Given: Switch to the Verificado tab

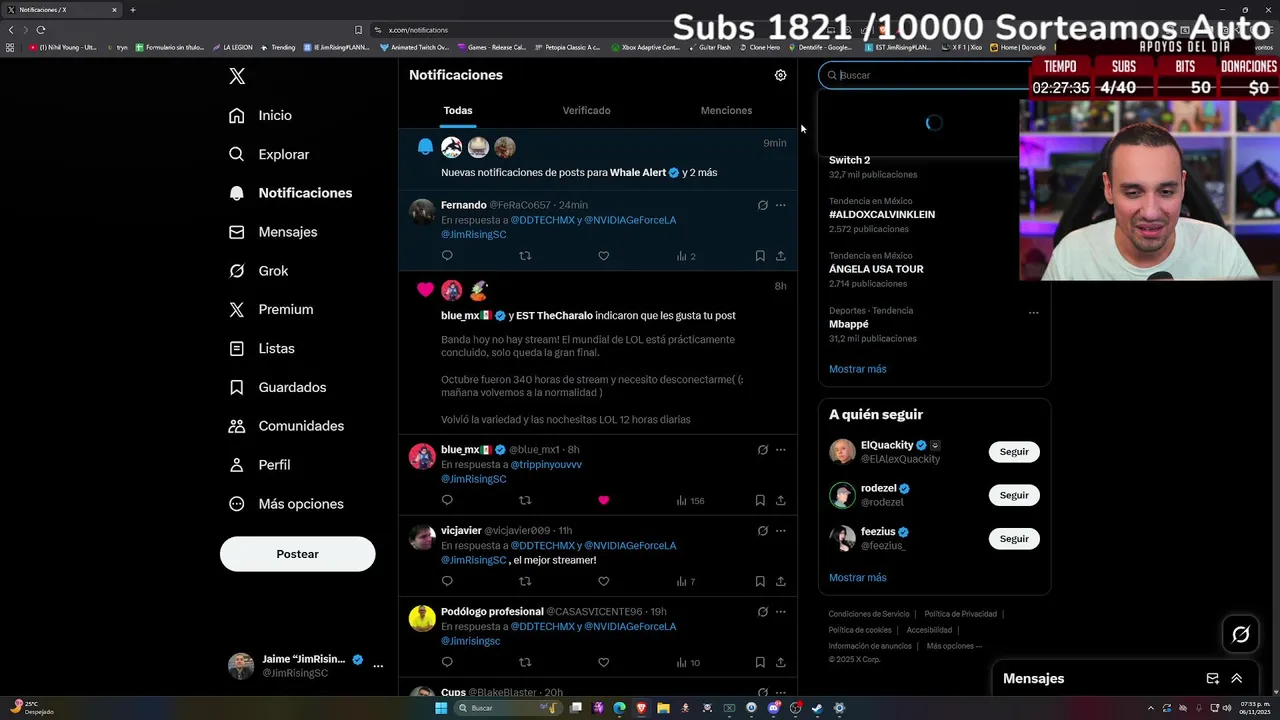Looking at the screenshot, I should (x=586, y=110).
